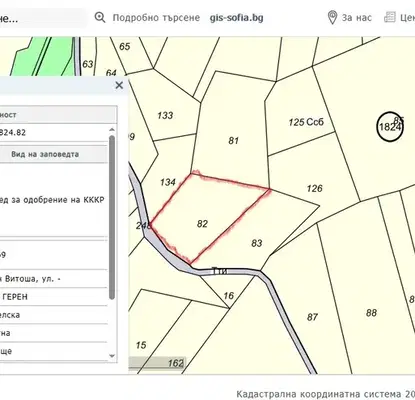Click the scroll up arrow in info panel
The height and width of the screenshot is (400, 415).
tap(112, 129)
